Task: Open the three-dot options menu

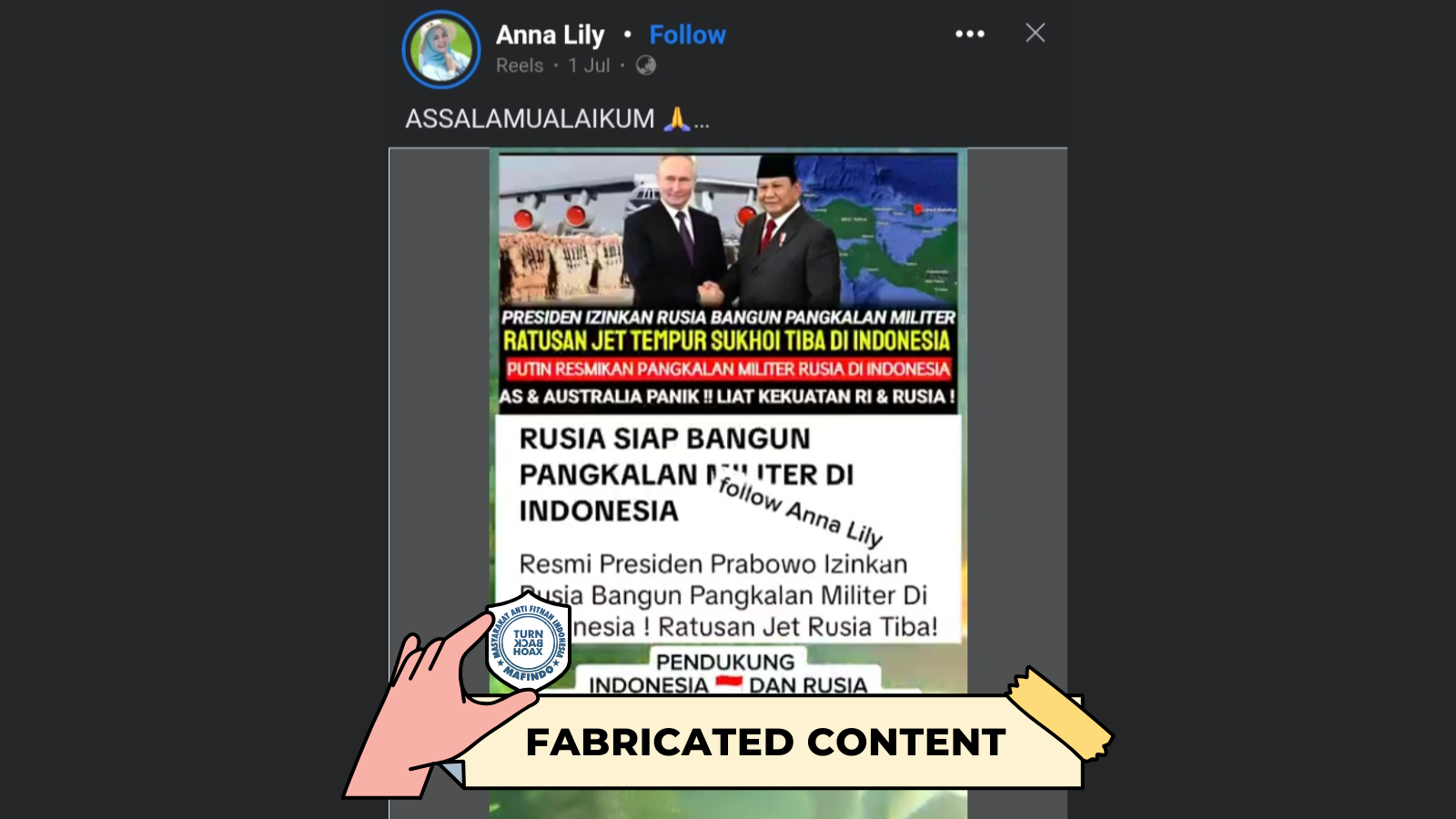Action: [x=970, y=34]
